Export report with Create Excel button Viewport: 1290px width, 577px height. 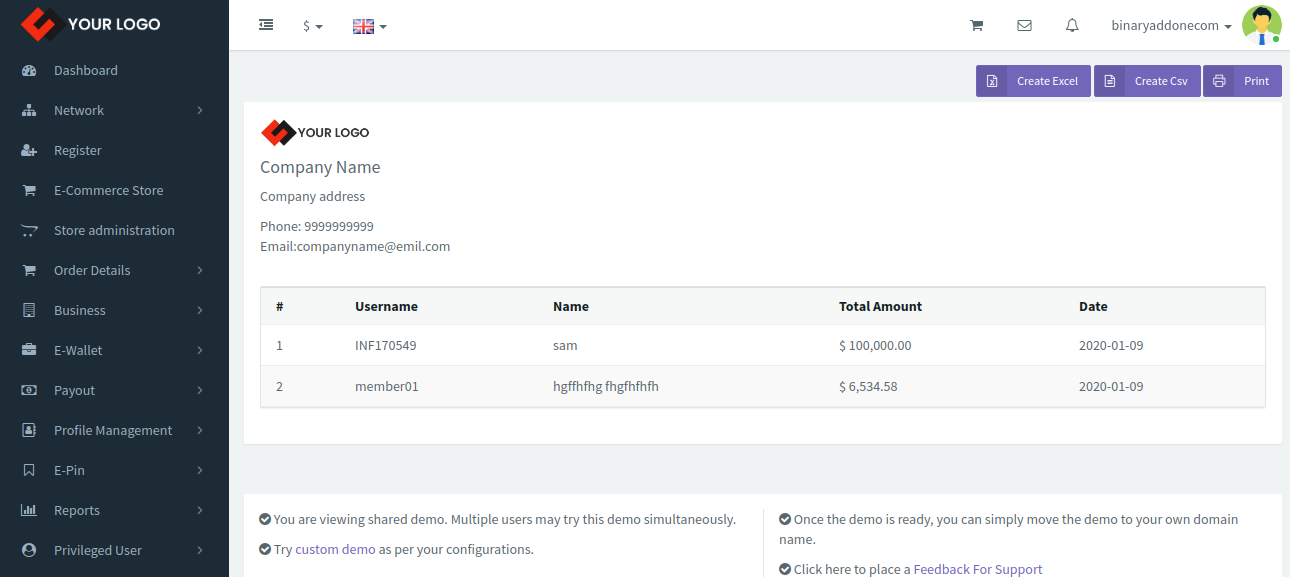tap(1033, 81)
